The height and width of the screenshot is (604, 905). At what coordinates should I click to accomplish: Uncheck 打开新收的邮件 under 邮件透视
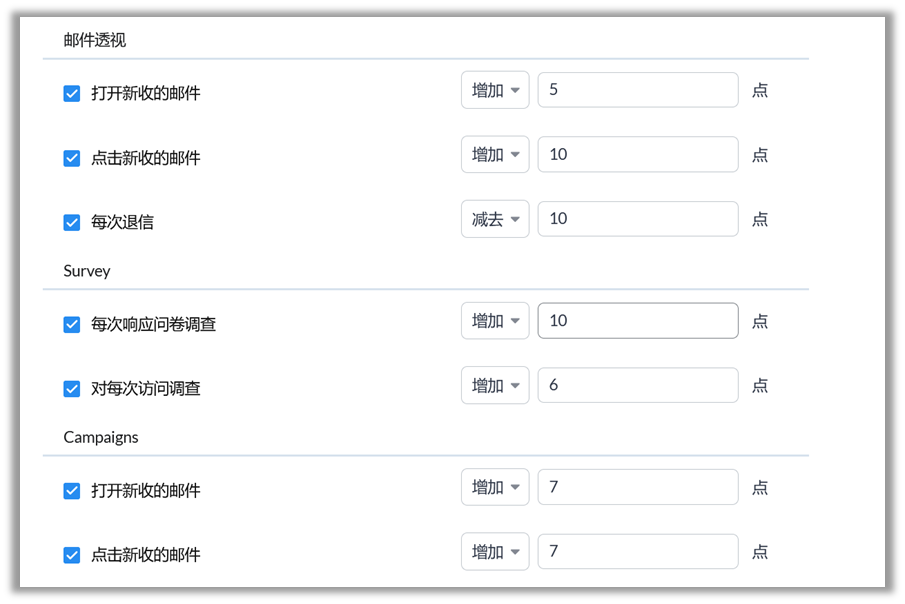(x=72, y=94)
